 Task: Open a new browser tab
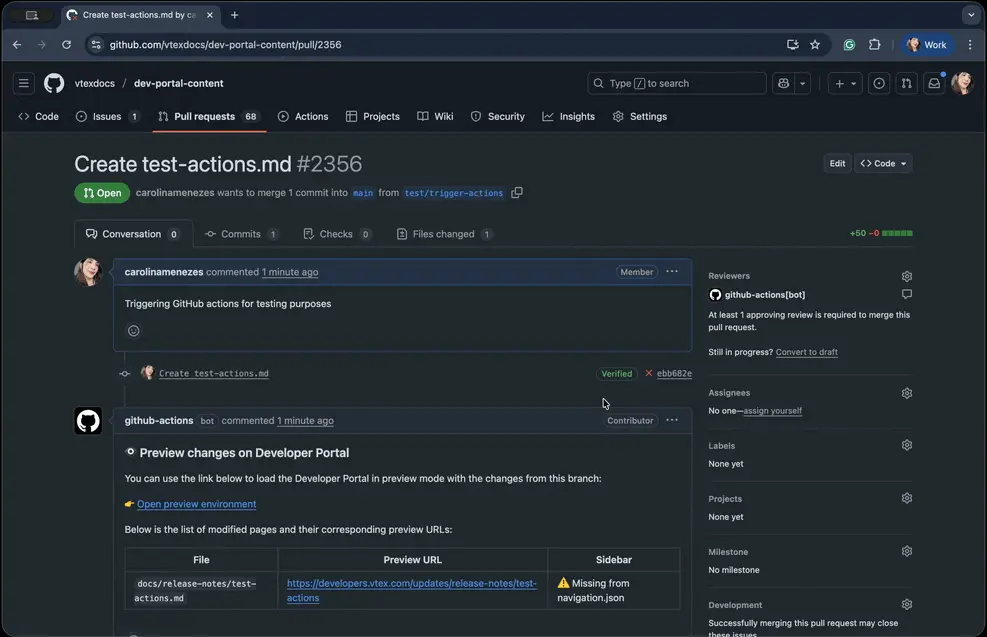click(x=234, y=15)
